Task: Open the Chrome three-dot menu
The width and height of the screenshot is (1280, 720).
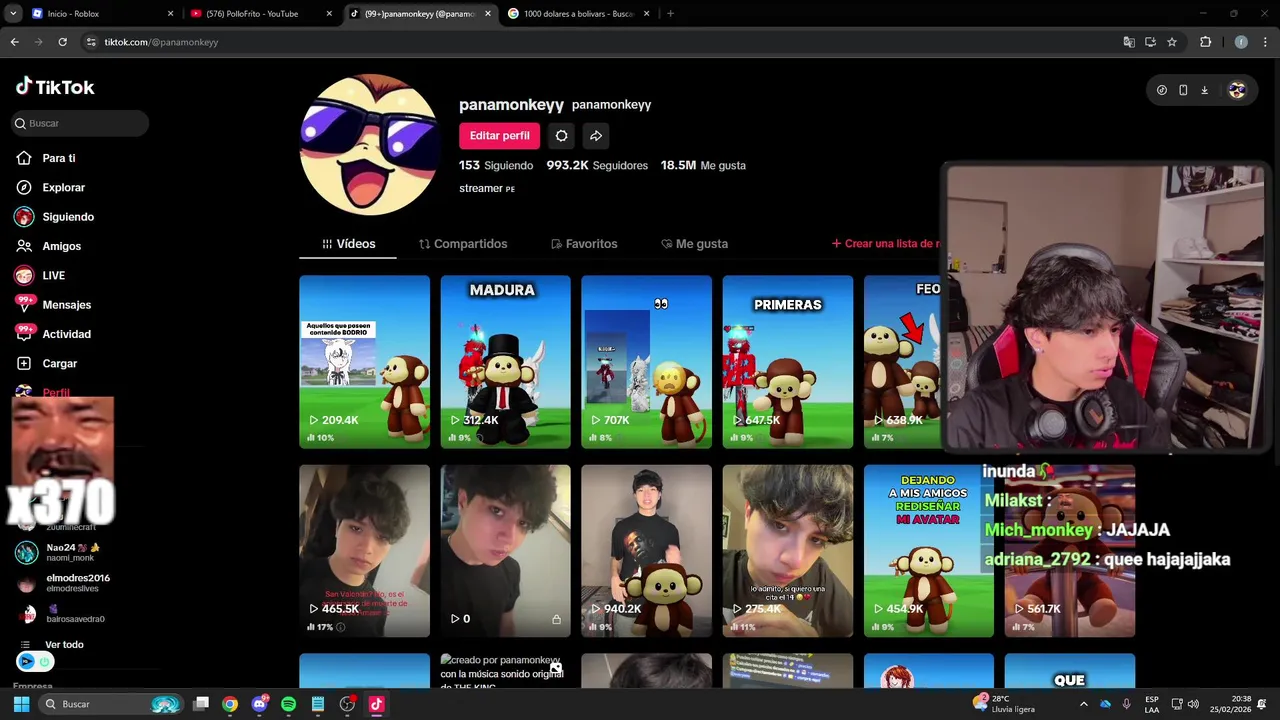Action: click(1264, 42)
